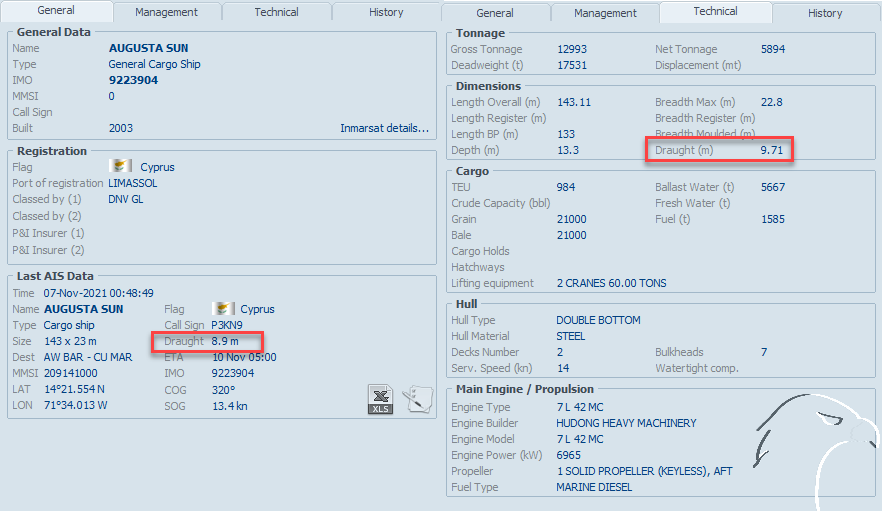Viewport: 882px width, 511px height.
Task: Click deadweight value 17531
Action: pos(572,65)
